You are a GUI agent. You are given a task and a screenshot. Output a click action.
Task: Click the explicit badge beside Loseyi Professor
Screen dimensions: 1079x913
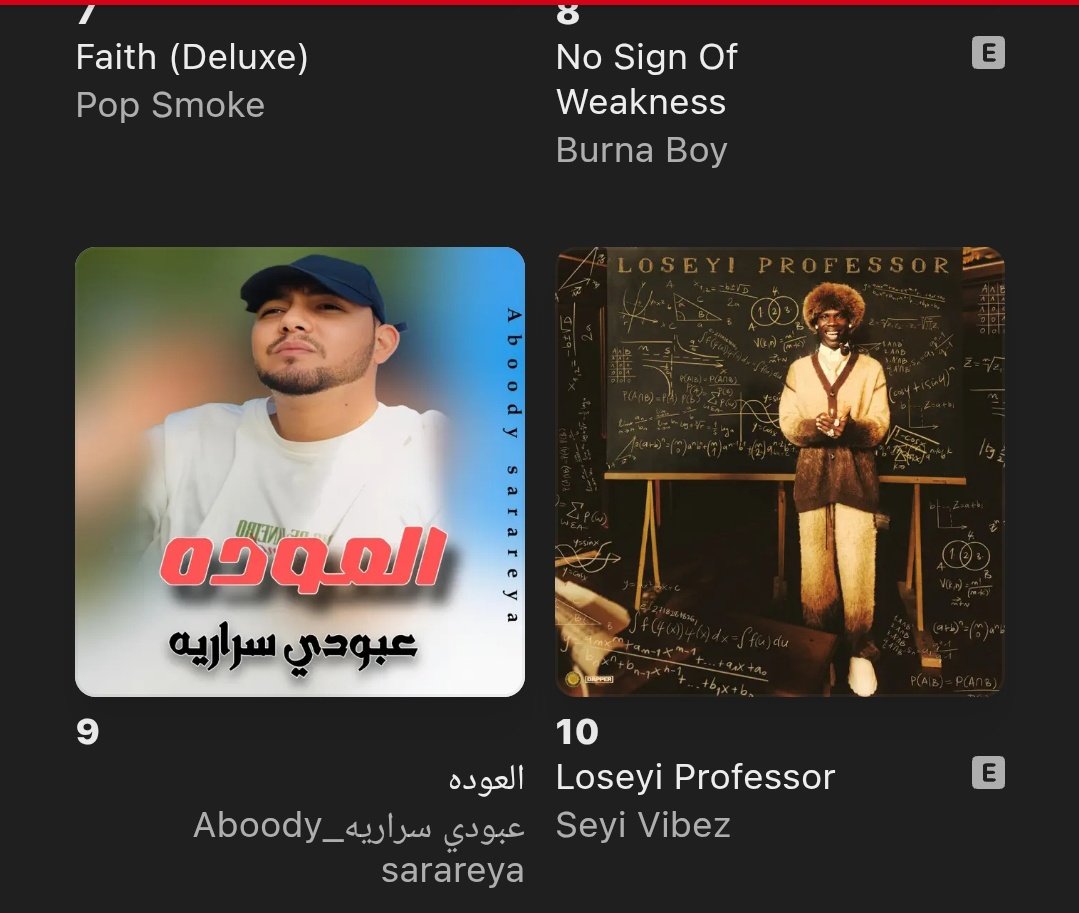[x=988, y=773]
